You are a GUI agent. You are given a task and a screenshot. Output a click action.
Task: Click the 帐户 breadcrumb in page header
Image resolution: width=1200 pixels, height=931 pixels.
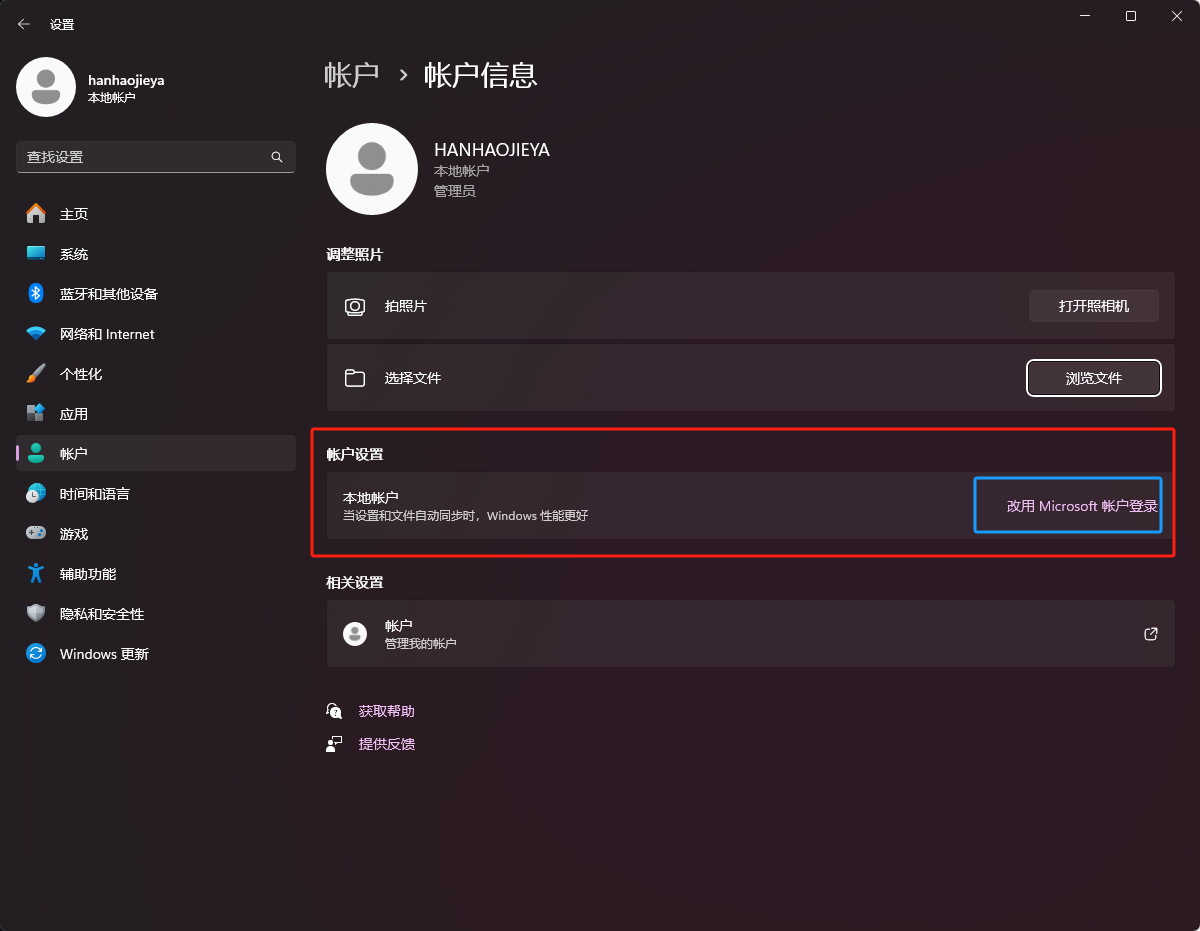coord(352,75)
